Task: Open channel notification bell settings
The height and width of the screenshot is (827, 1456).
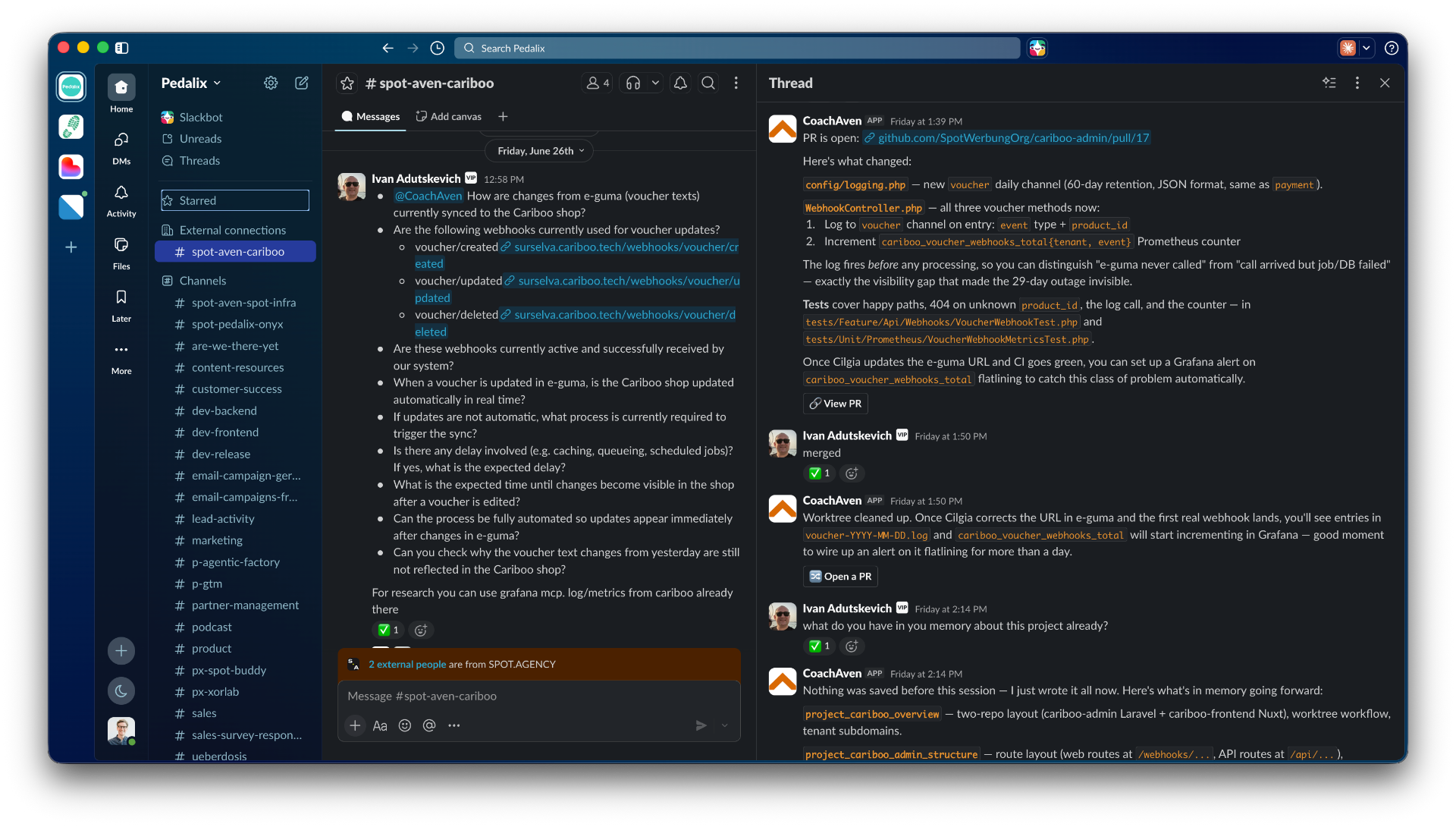Action: 680,83
